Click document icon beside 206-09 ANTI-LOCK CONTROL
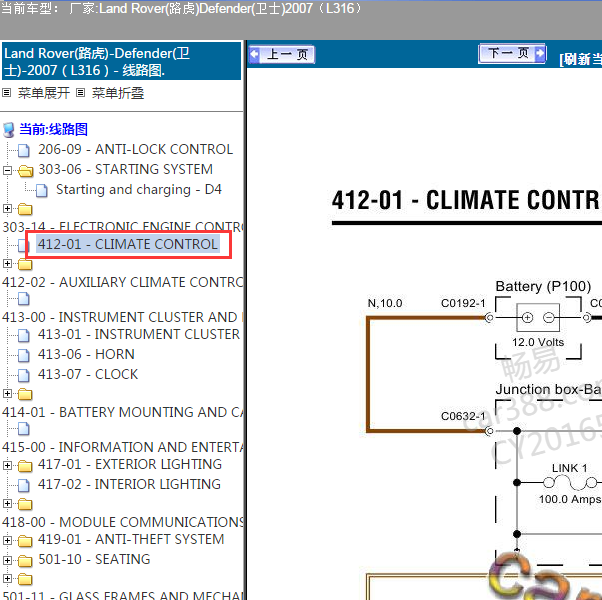This screenshot has width=602, height=600. point(24,150)
